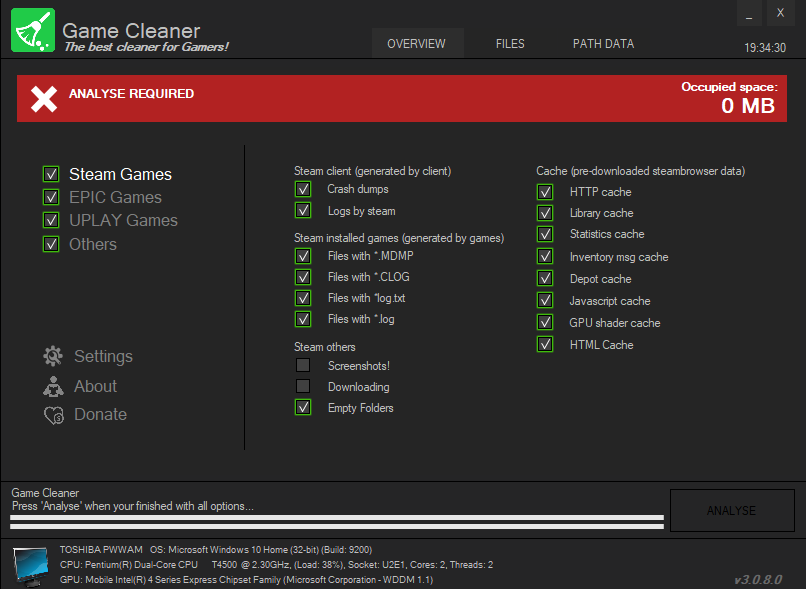
Task: Switch to the OVERVIEW tab
Action: pos(416,44)
